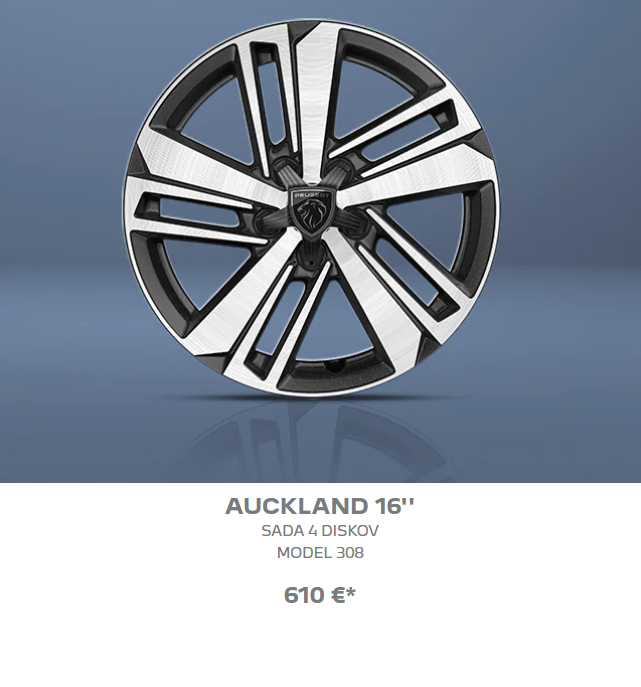Click the MODEL 308 label

320,552
